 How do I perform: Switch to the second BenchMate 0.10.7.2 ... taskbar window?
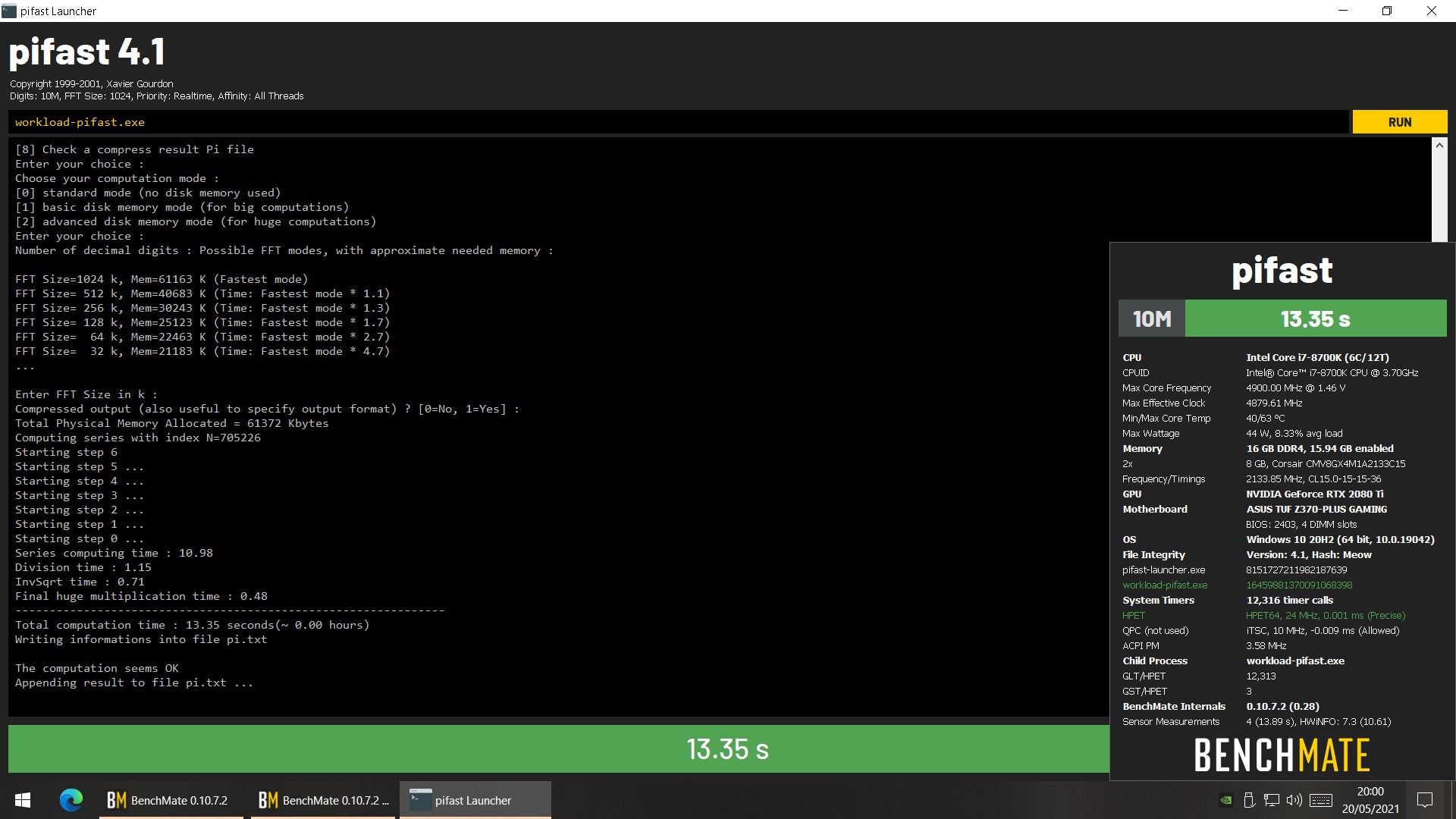322,800
